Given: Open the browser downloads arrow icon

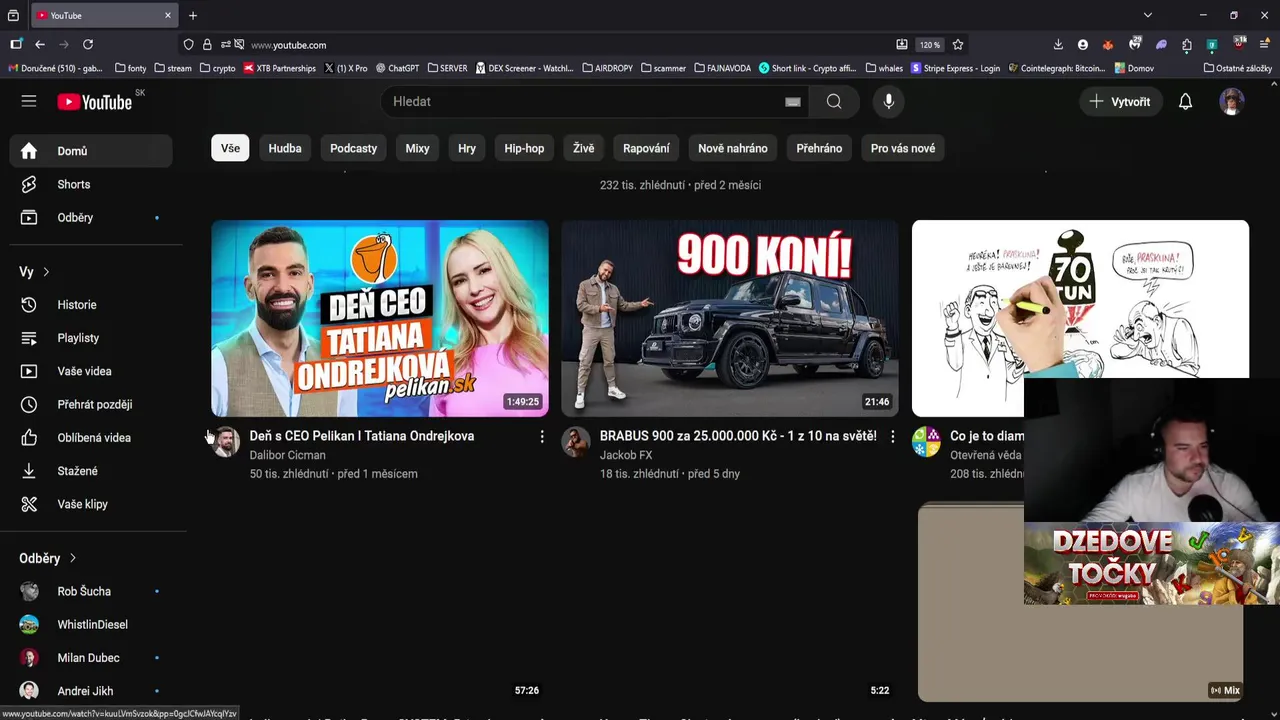Looking at the screenshot, I should click(x=1058, y=45).
